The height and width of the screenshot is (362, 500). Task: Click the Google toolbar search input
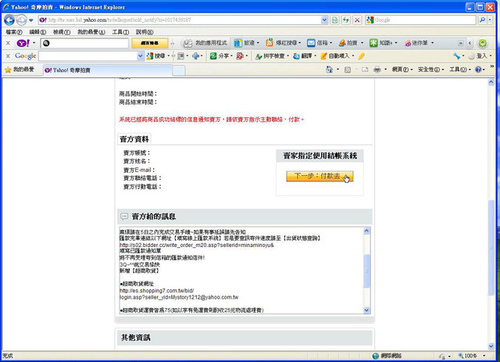click(88, 56)
